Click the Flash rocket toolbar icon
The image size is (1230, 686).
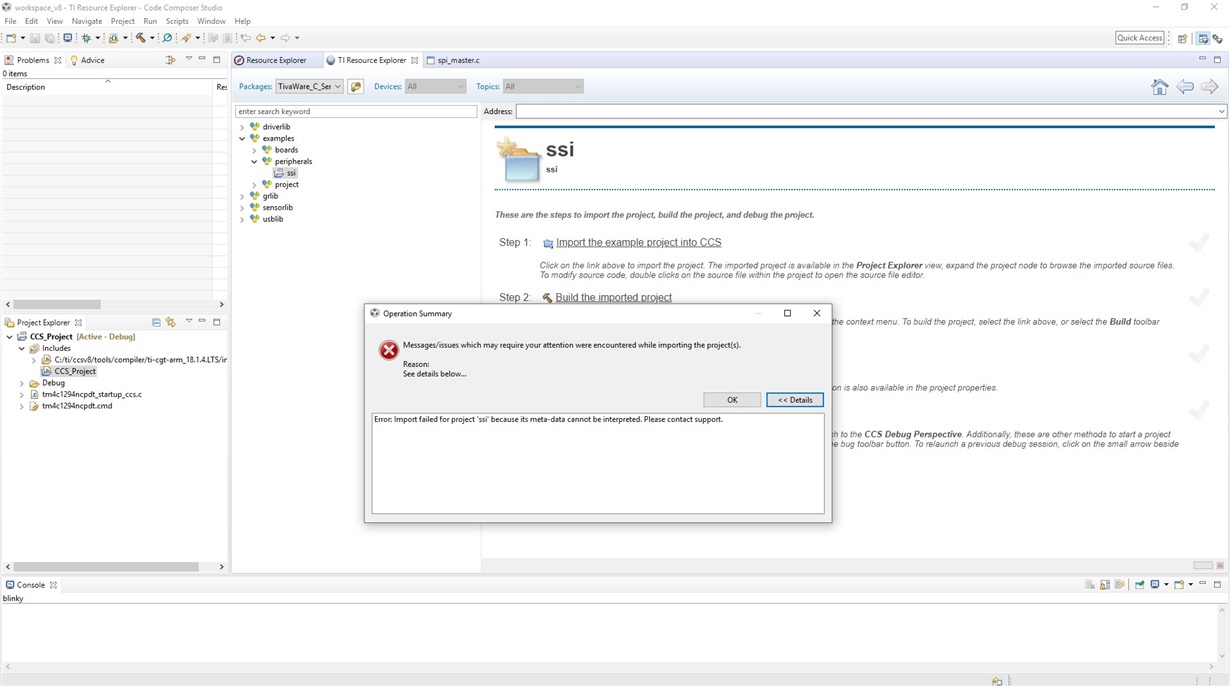186,38
